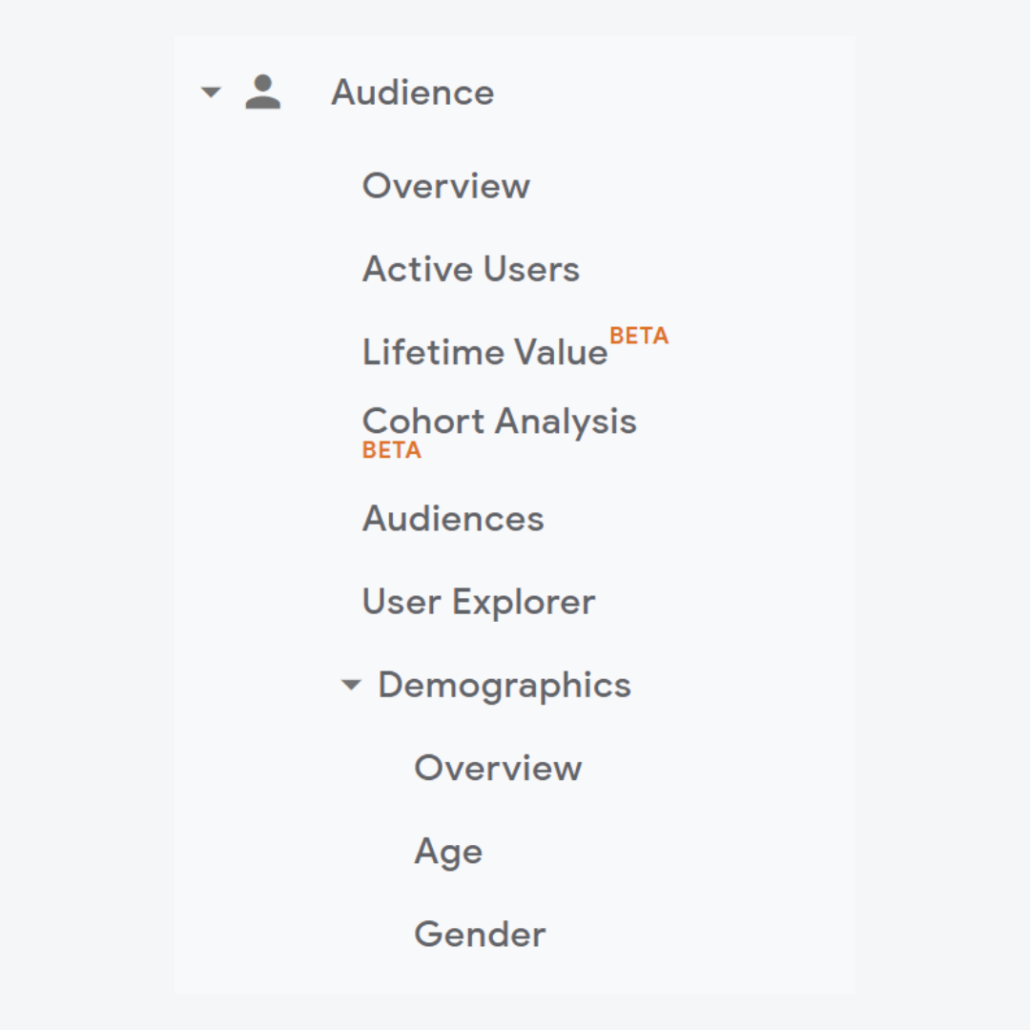
Task: View the Gender demographics report
Action: 479,933
